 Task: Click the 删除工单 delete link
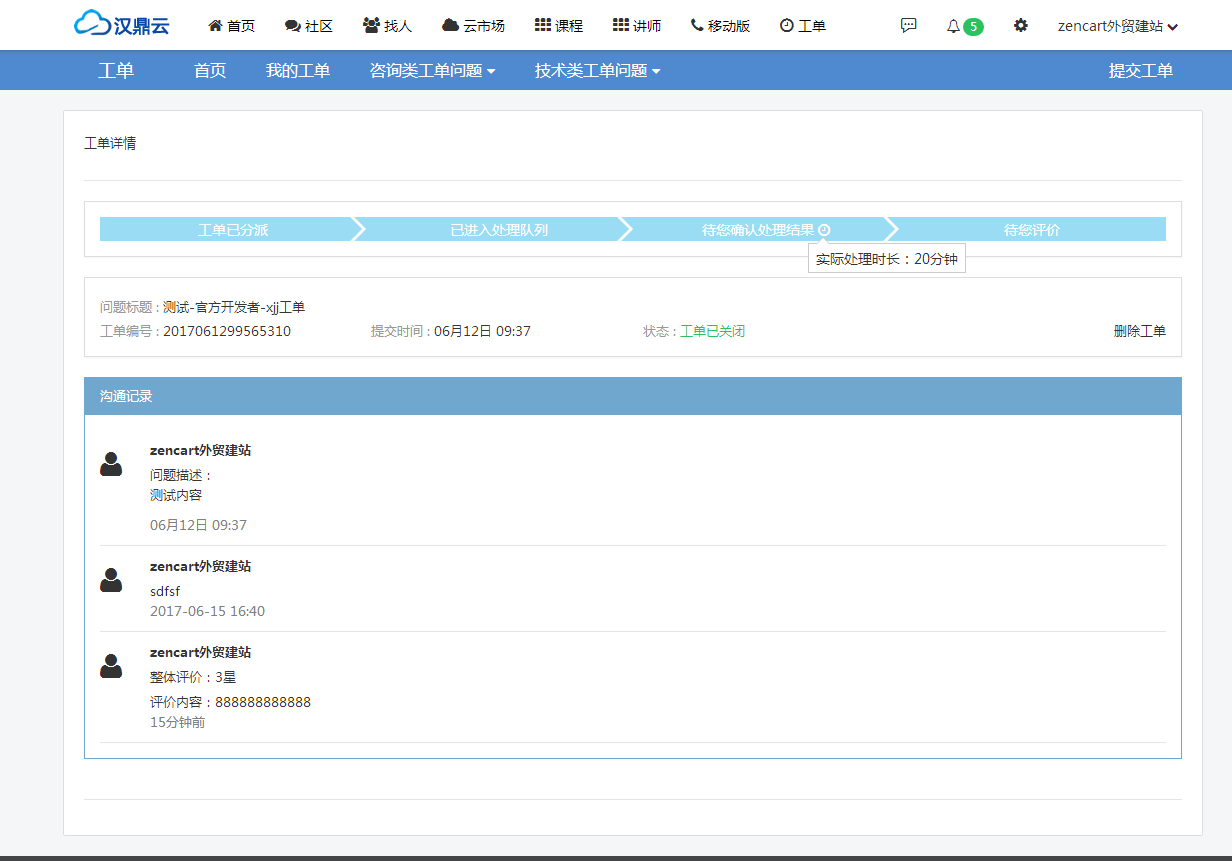1141,330
